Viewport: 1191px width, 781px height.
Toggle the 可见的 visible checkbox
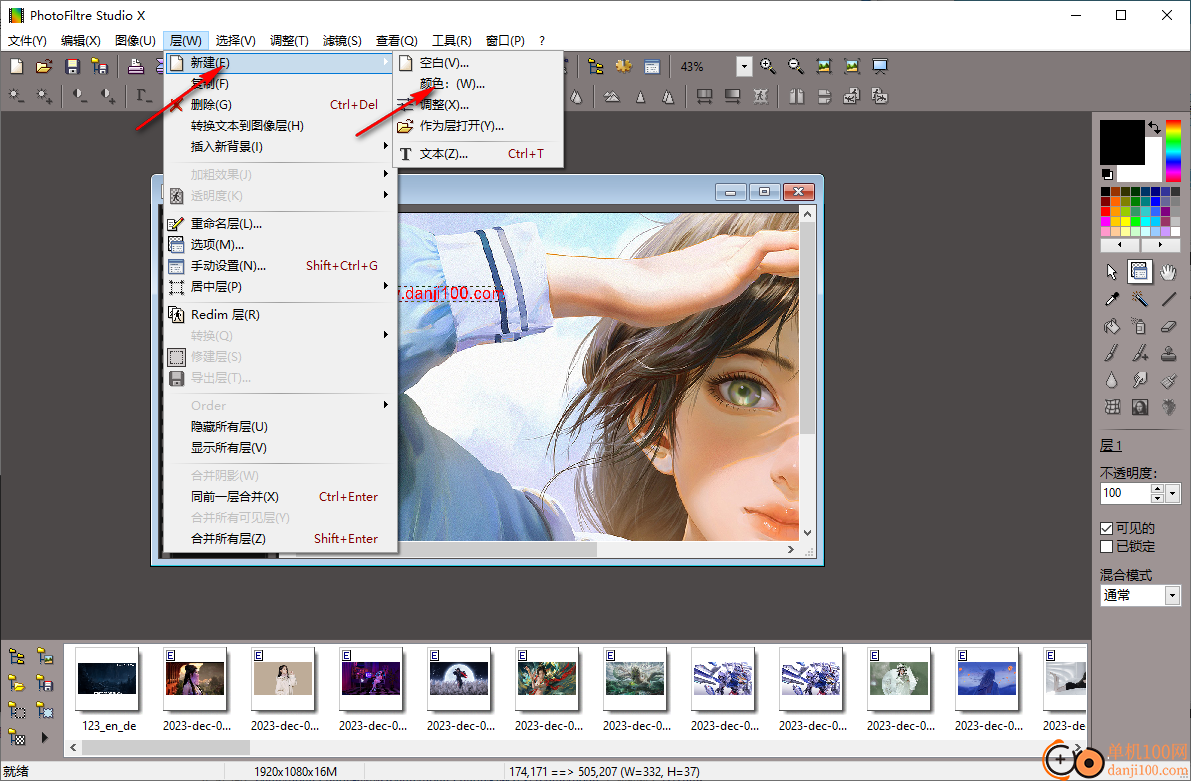(x=1107, y=528)
